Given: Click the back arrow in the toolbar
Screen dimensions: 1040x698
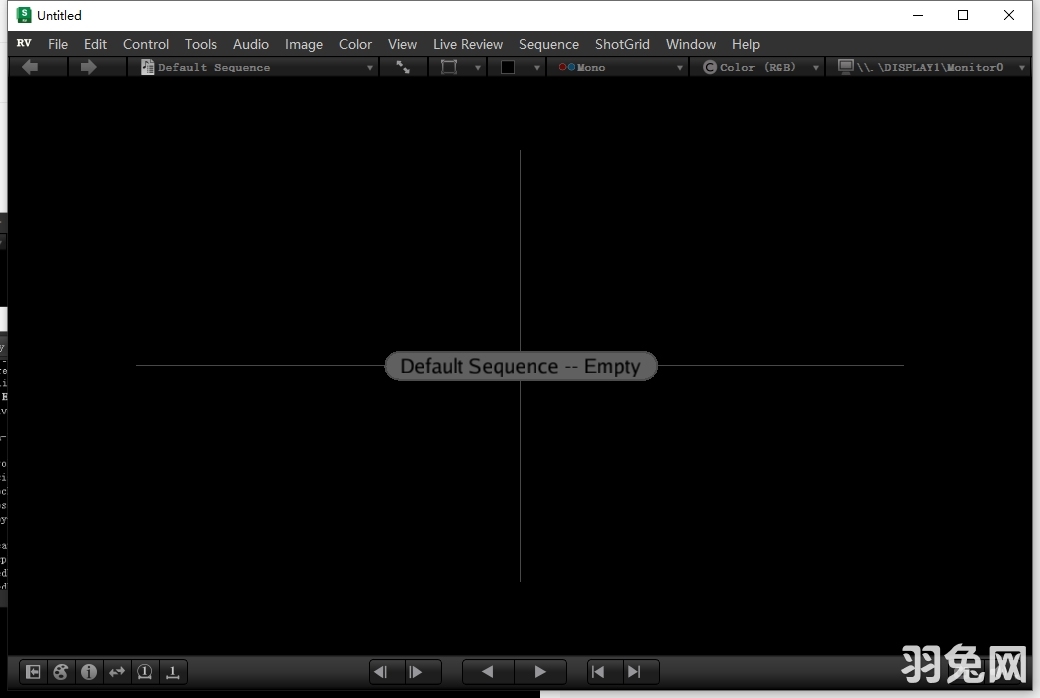Looking at the screenshot, I should click(x=30, y=67).
